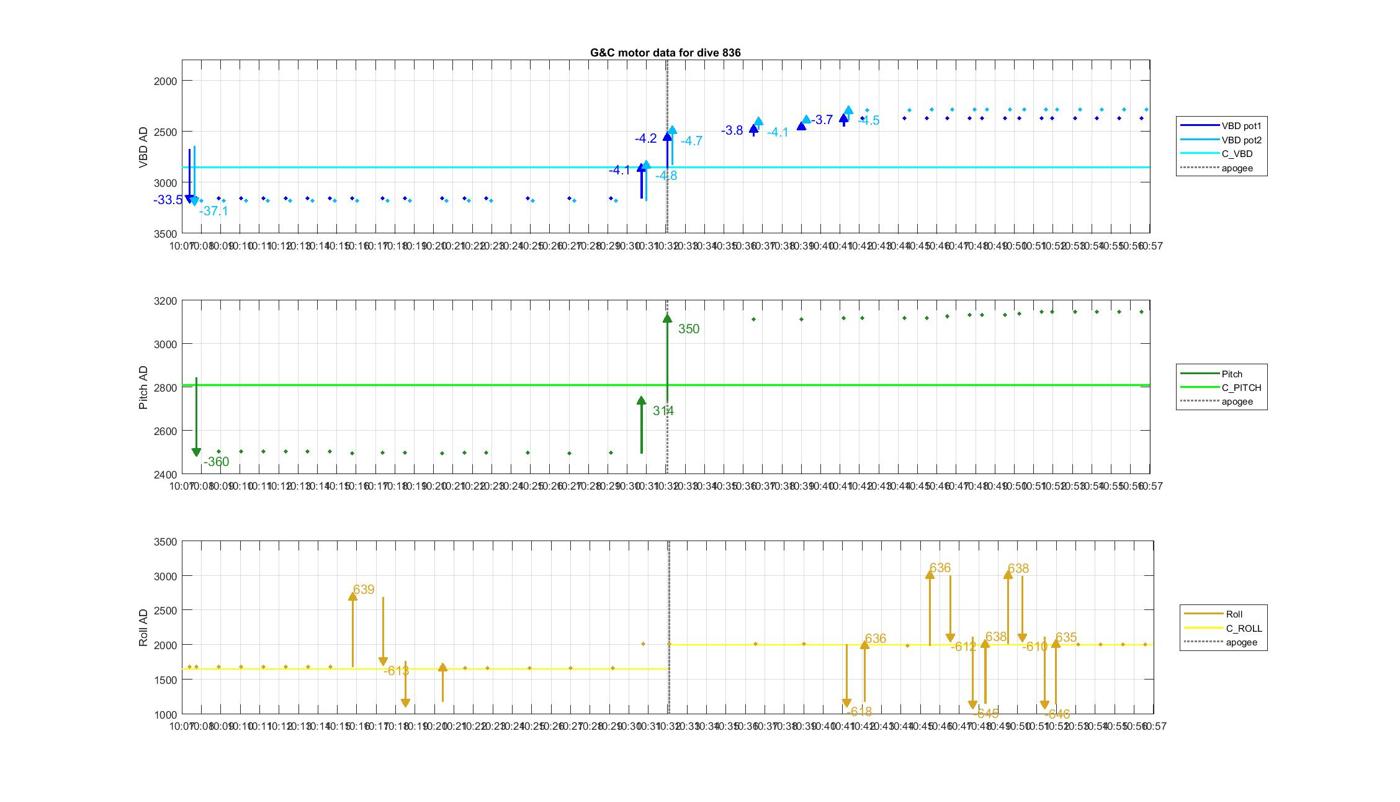Select the "C_ROLL" legend entry
Screen dimensions: 1400x802
click(1222, 628)
